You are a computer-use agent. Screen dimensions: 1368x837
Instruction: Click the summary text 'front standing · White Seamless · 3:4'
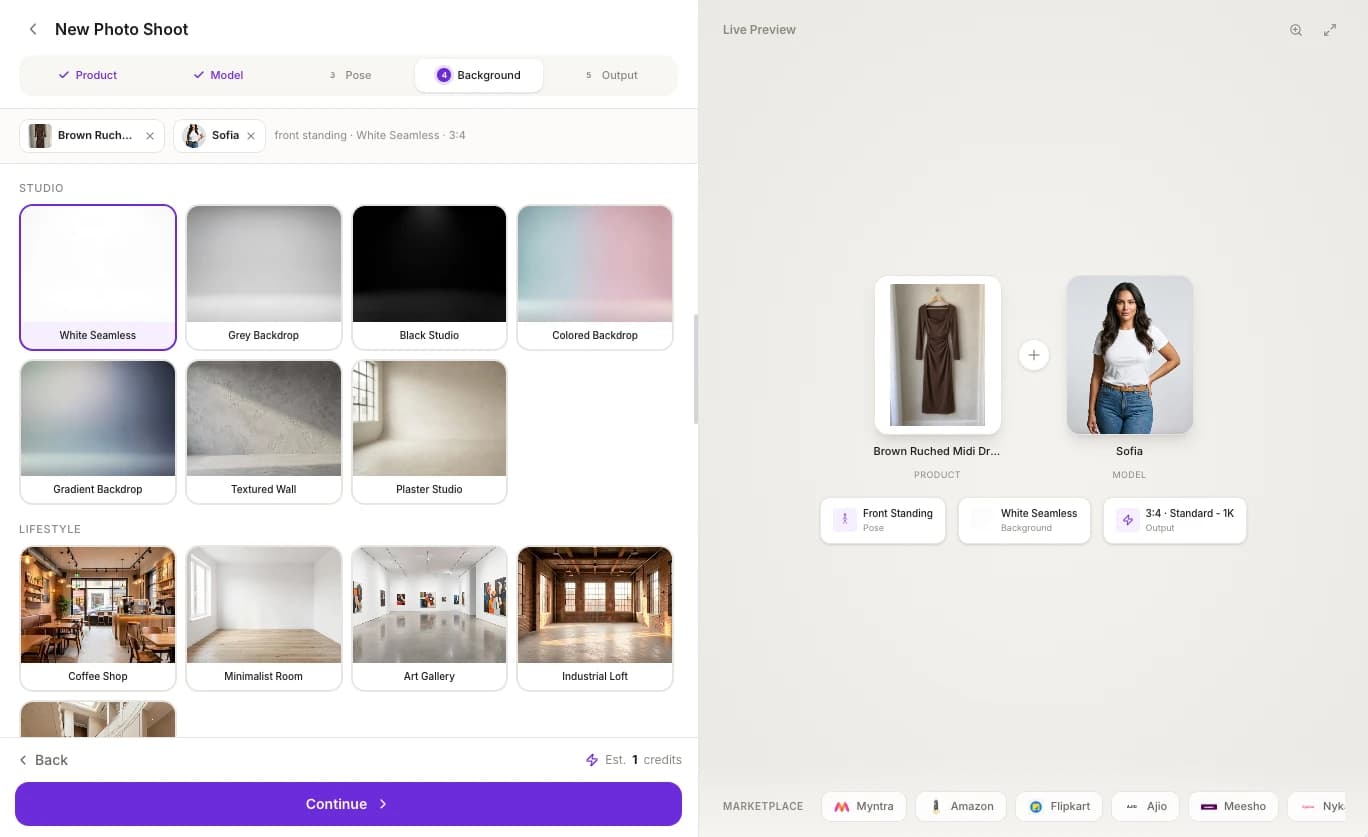click(370, 135)
